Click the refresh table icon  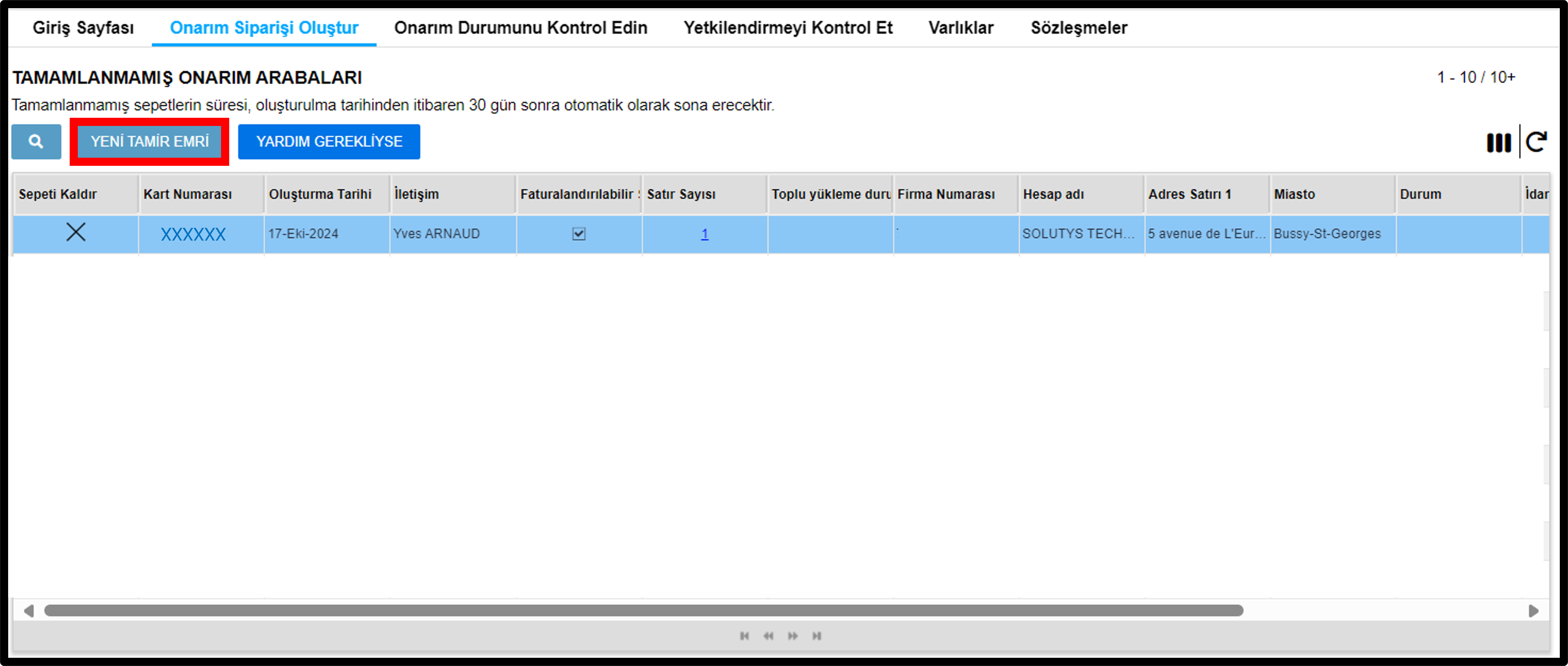tap(1536, 142)
